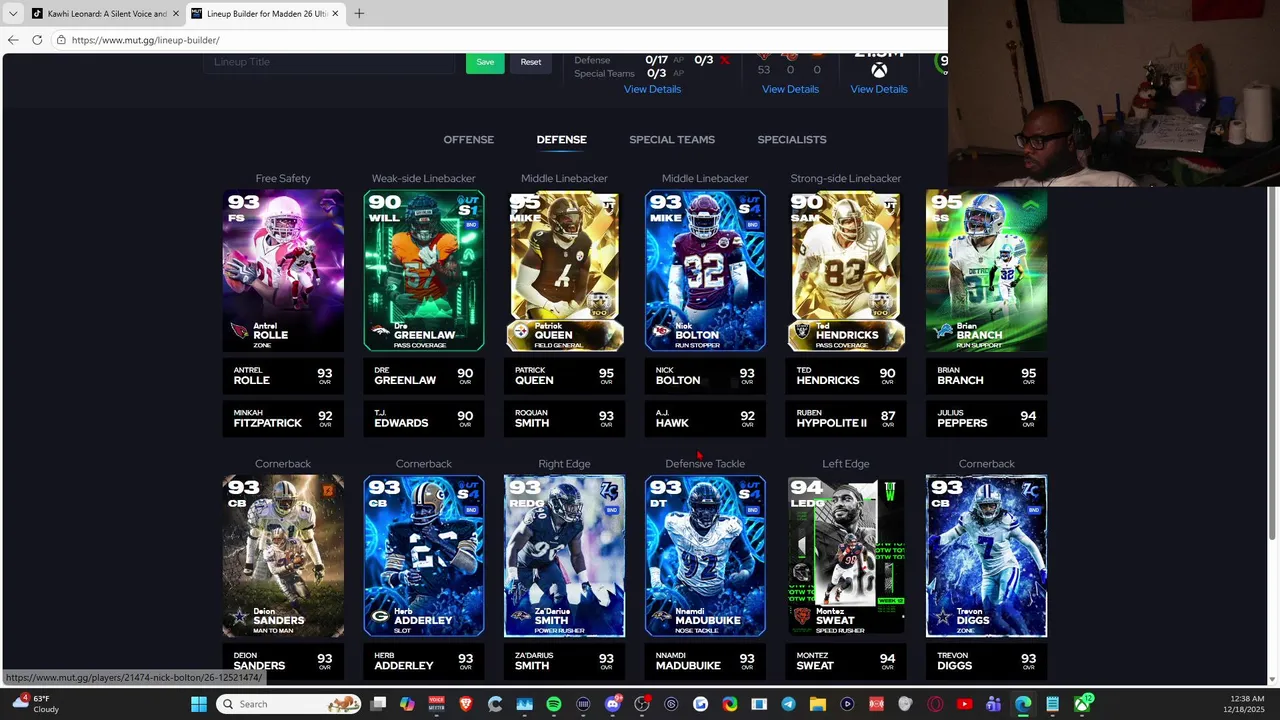1280x720 pixels.
Task: Open the SPECIALISTS lineup tab
Action: pyautogui.click(x=792, y=139)
